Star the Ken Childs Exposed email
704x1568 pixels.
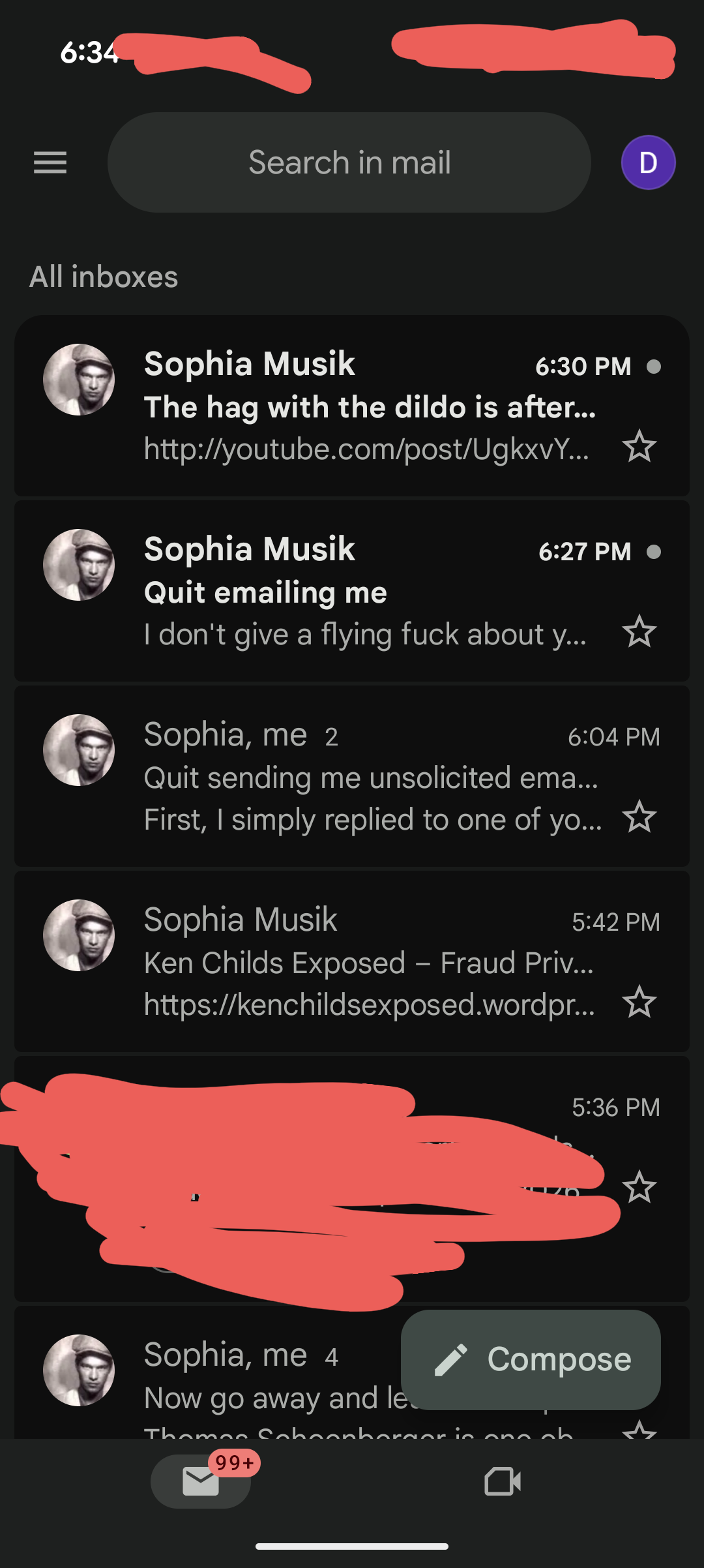639,1002
